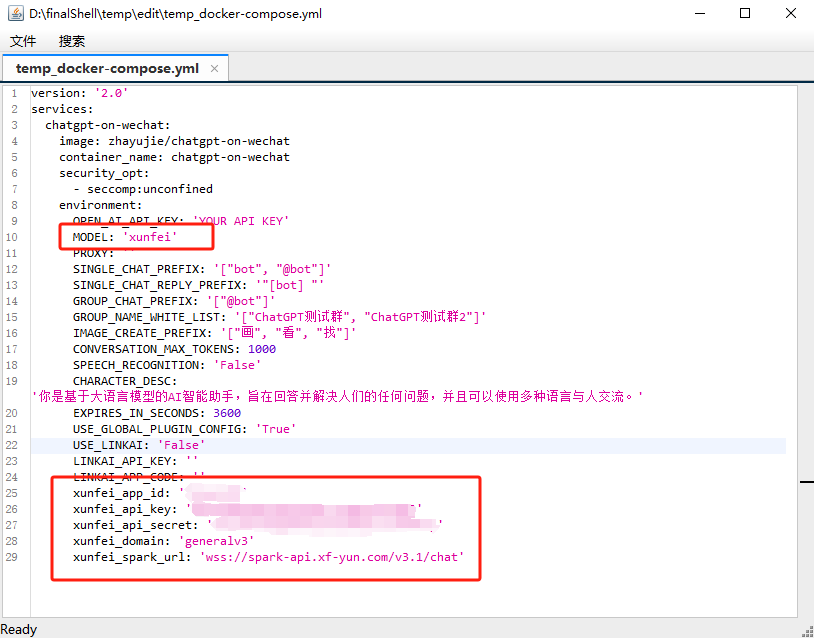Close the editor window
The height and width of the screenshot is (638, 814).
tap(791, 14)
